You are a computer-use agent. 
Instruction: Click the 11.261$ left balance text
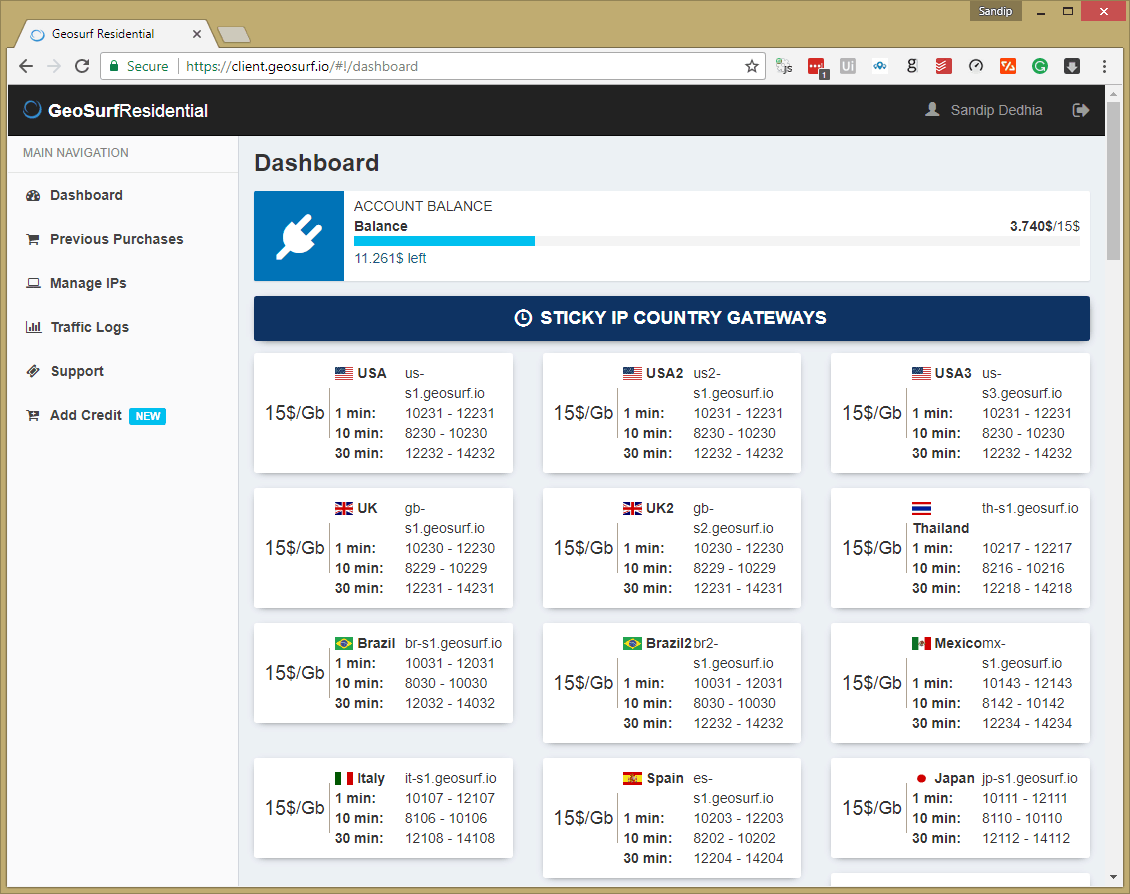[x=390, y=258]
